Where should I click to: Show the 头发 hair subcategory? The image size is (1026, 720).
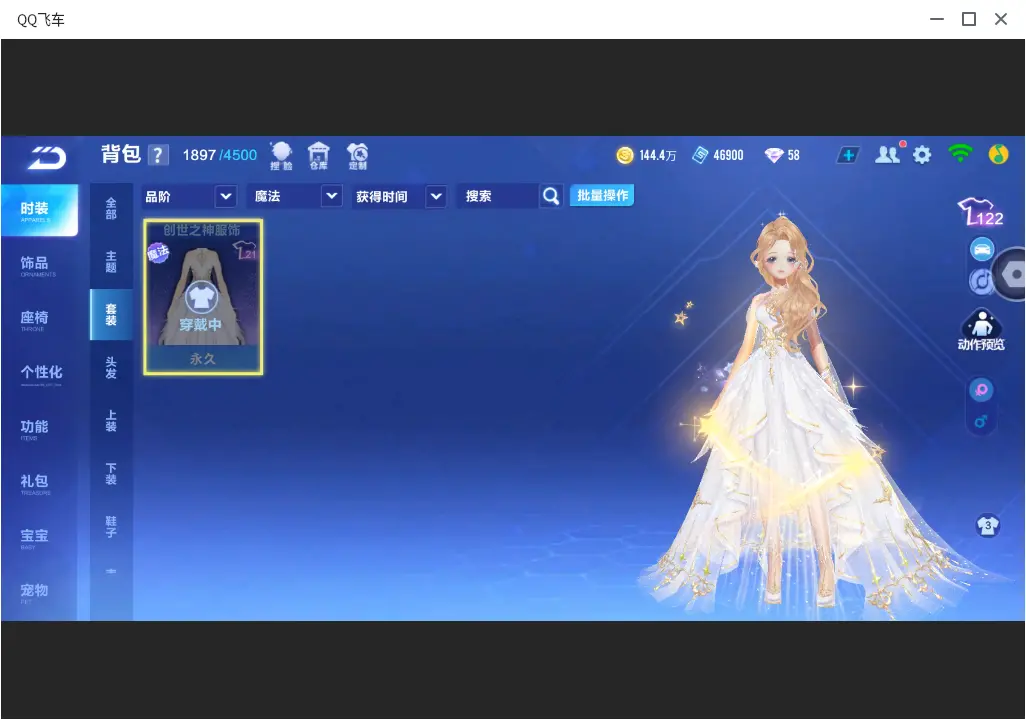click(111, 368)
